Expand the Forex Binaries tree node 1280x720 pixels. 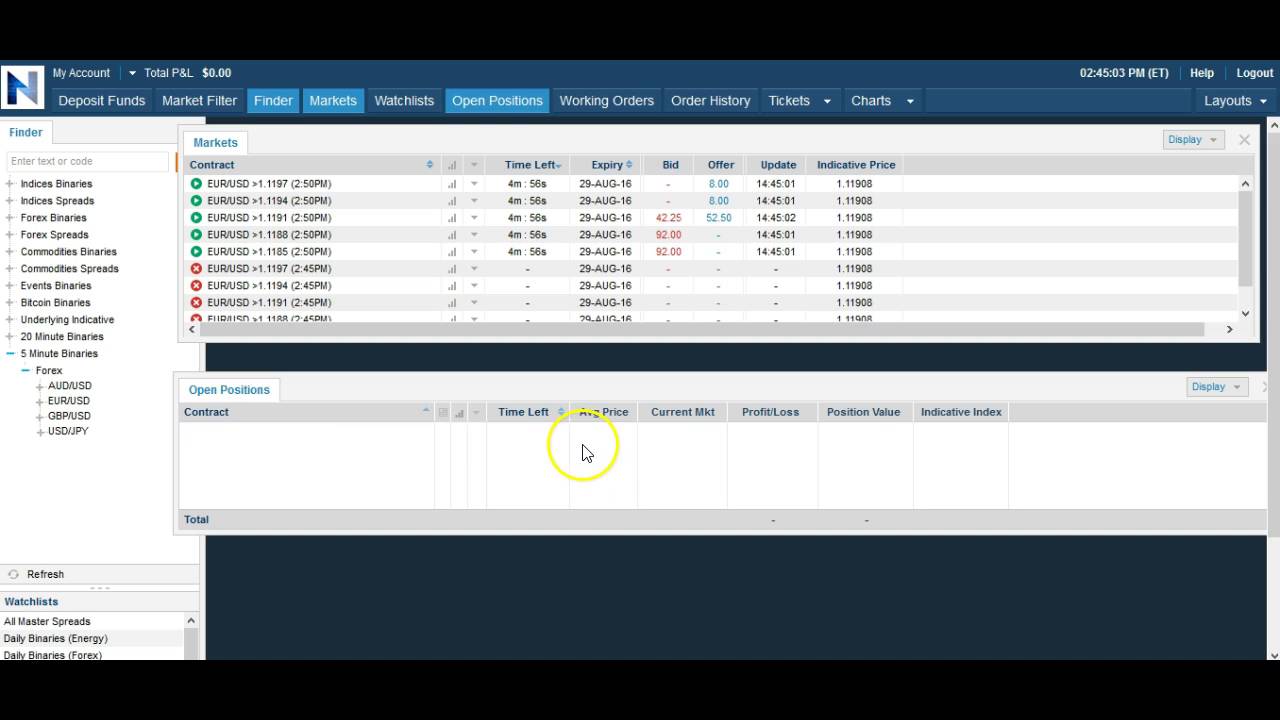click(10, 218)
